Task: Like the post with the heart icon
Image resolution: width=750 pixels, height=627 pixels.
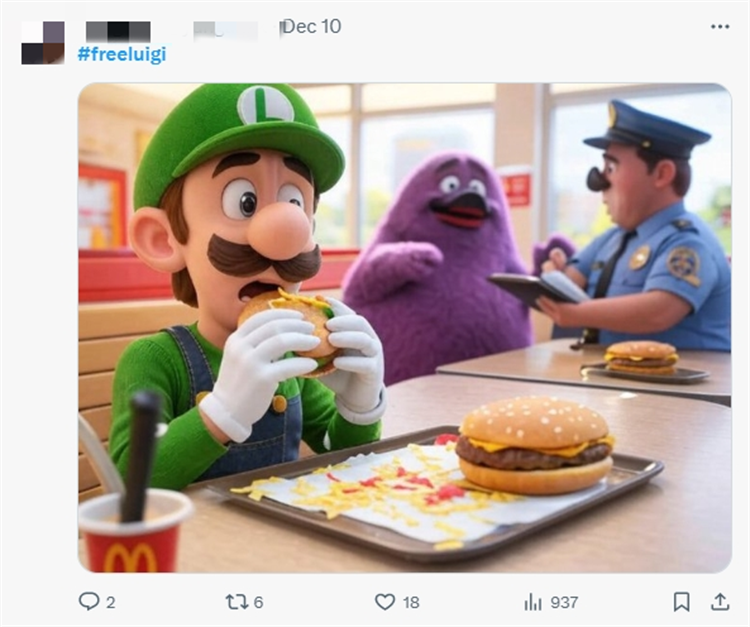Action: (x=385, y=601)
